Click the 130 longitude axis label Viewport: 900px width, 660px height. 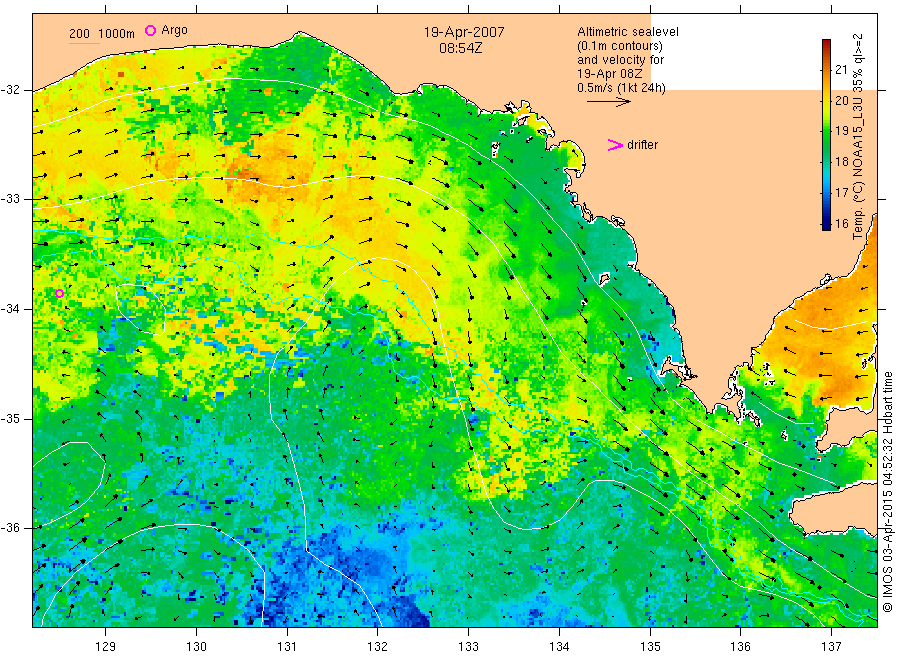(x=196, y=647)
